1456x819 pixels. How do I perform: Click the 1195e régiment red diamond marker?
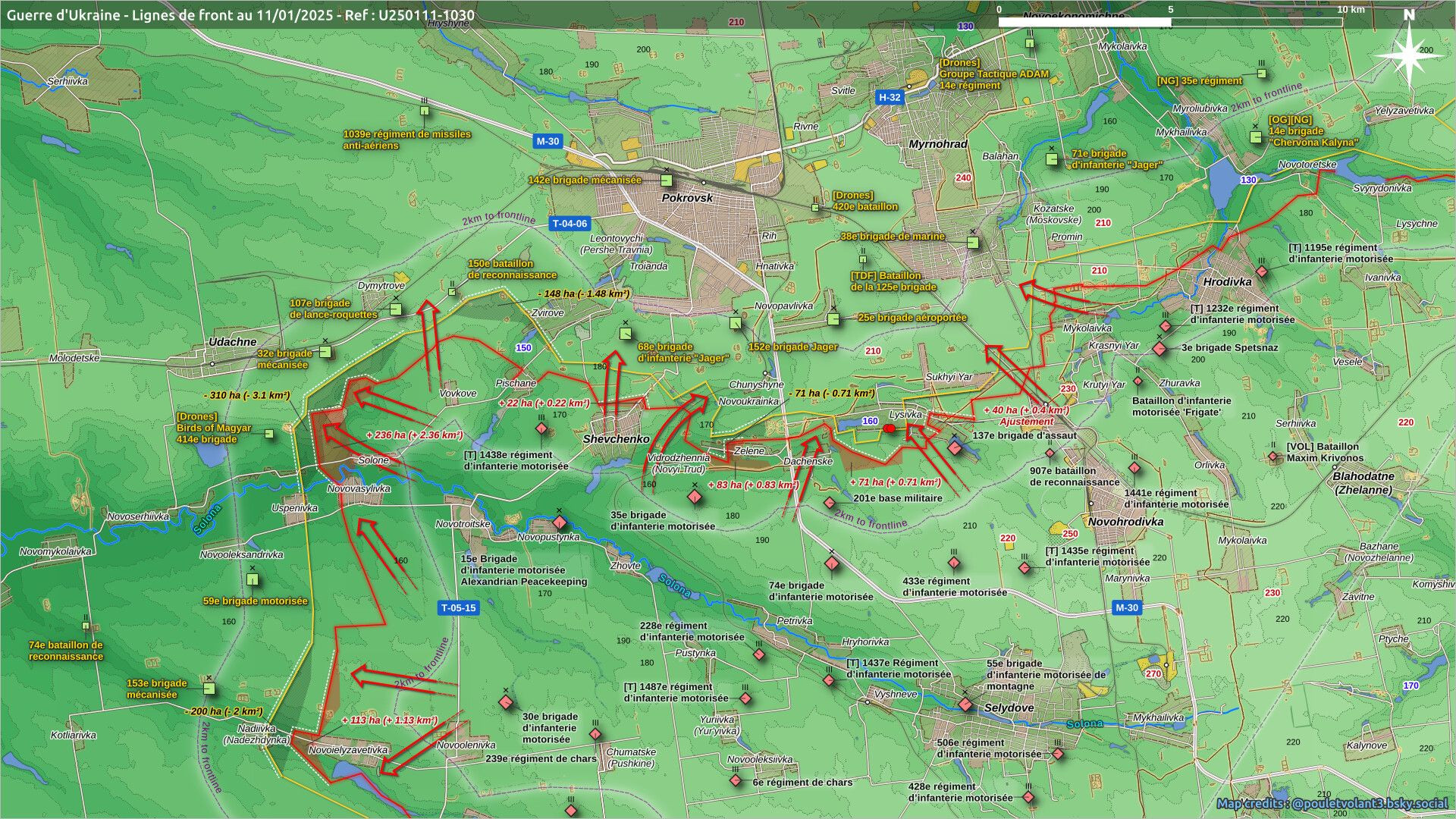[x=1262, y=271]
